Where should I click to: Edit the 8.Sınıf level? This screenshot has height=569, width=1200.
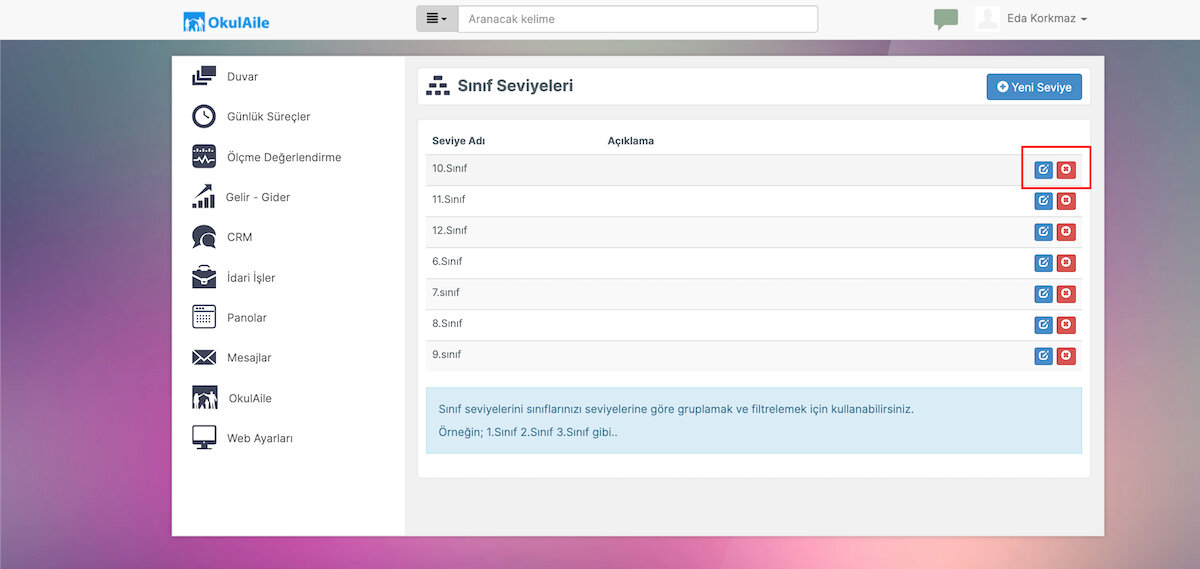[x=1044, y=325]
